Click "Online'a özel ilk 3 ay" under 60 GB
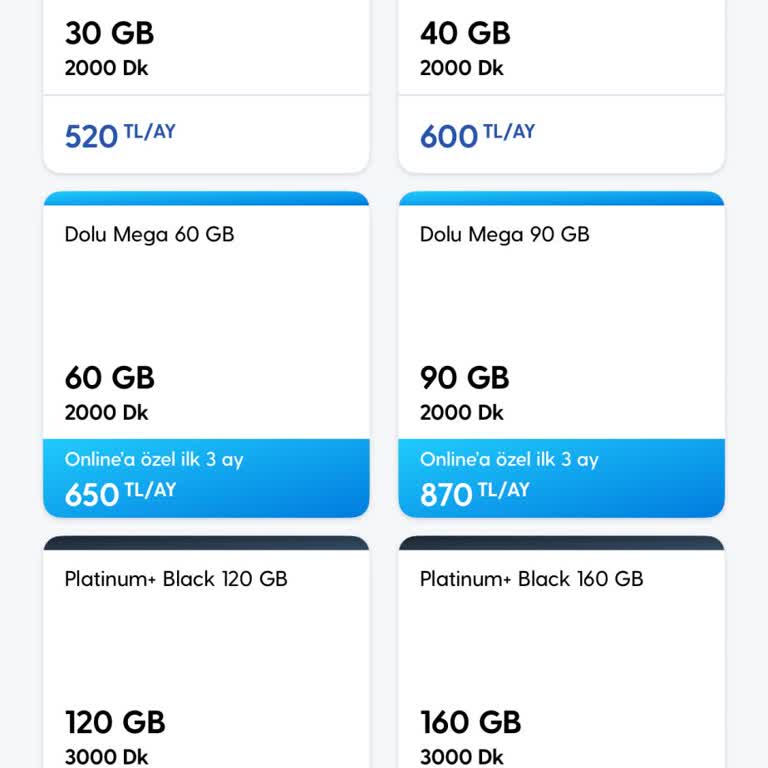The height and width of the screenshot is (768, 768). [154, 460]
